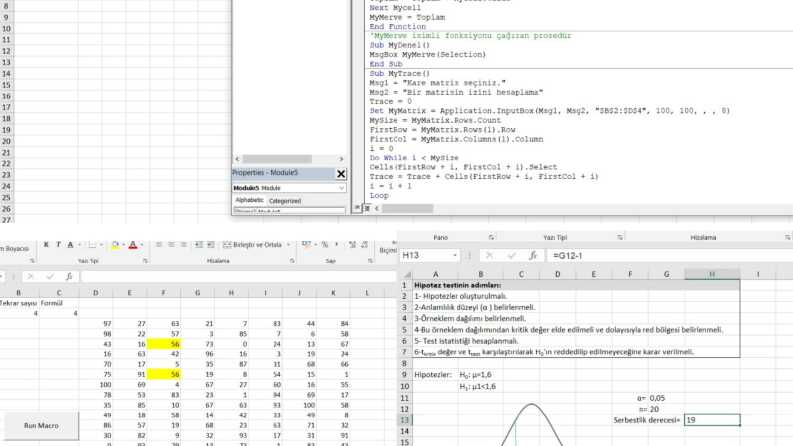
Task: Switch to Categorized tab in Properties
Action: [x=285, y=201]
